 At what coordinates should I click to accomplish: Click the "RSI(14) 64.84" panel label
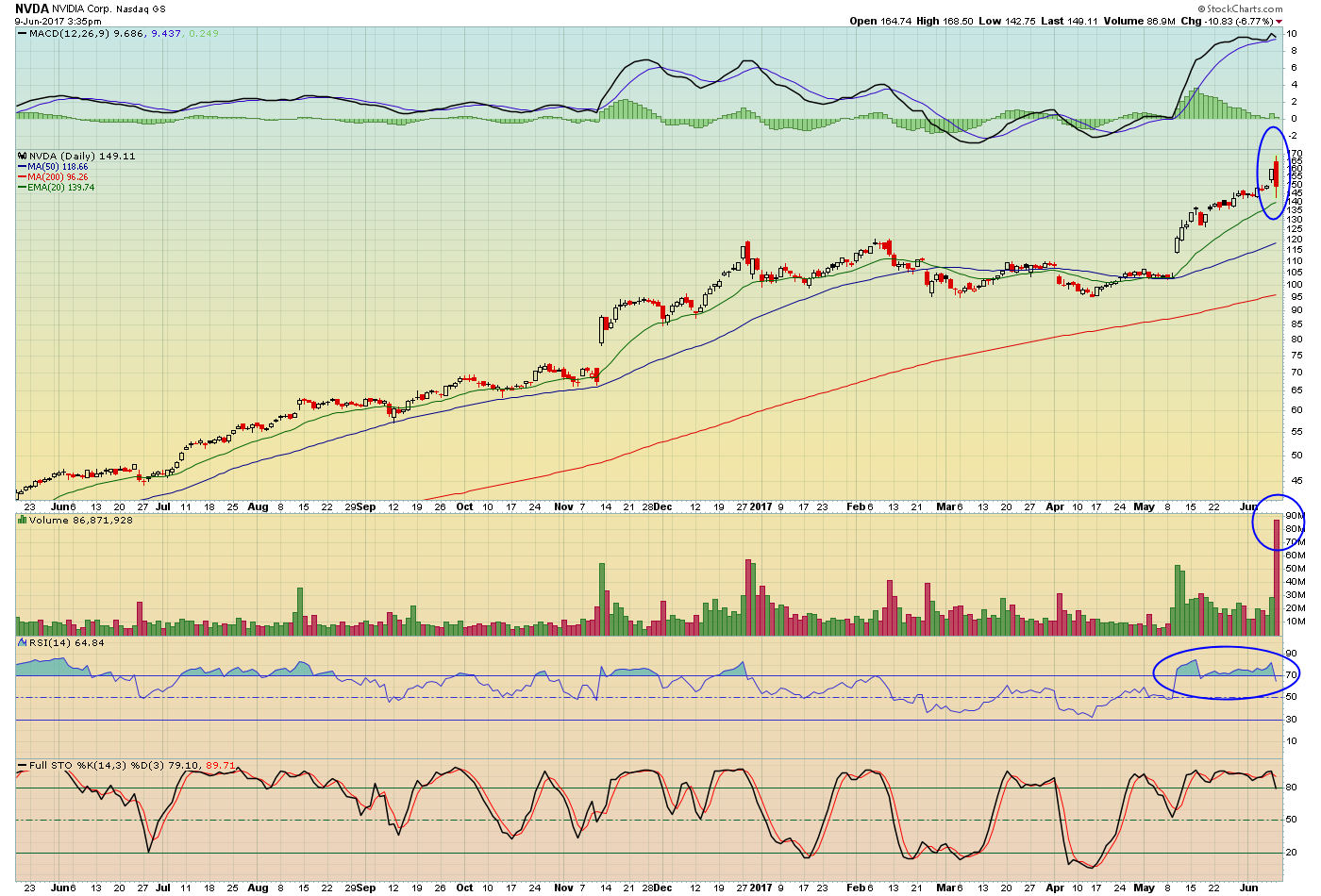67,642
